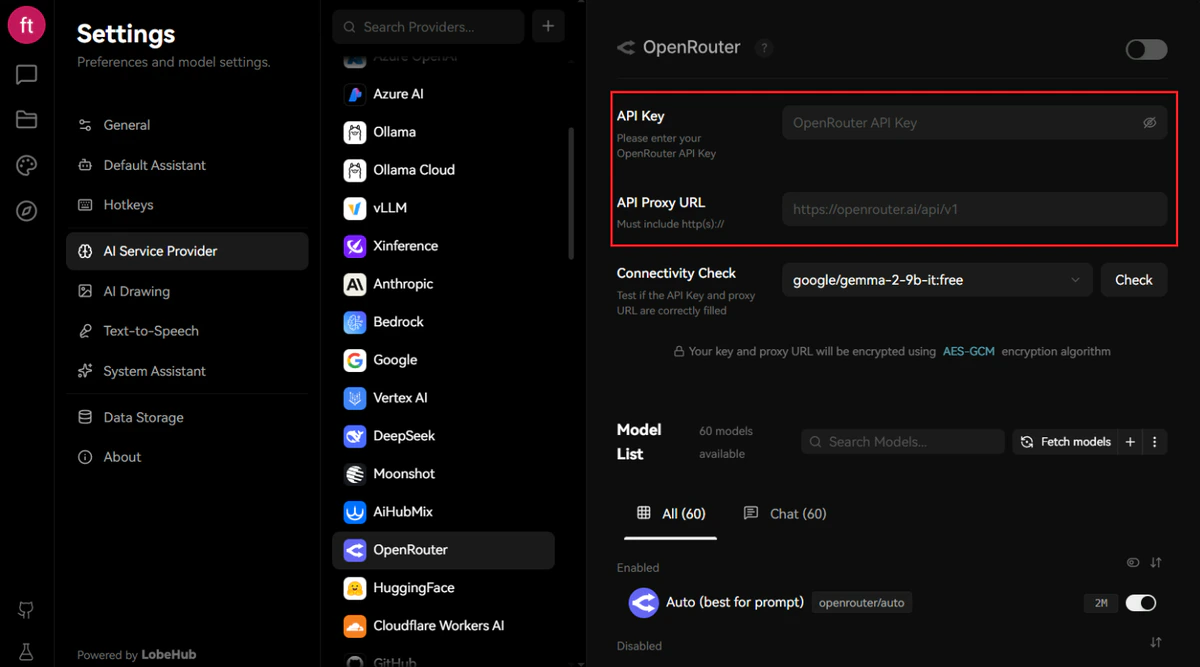Add a new provider with plus button
The image size is (1200, 667).
pyautogui.click(x=548, y=27)
